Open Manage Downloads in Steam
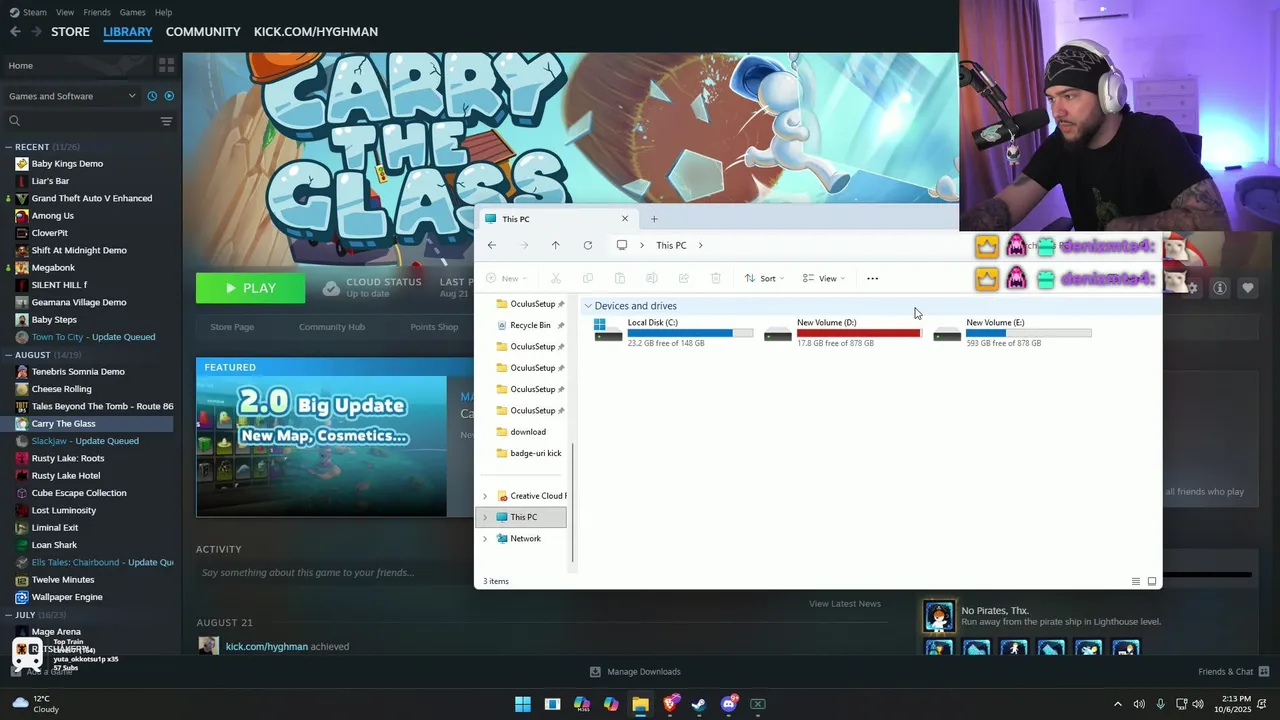 [x=635, y=672]
